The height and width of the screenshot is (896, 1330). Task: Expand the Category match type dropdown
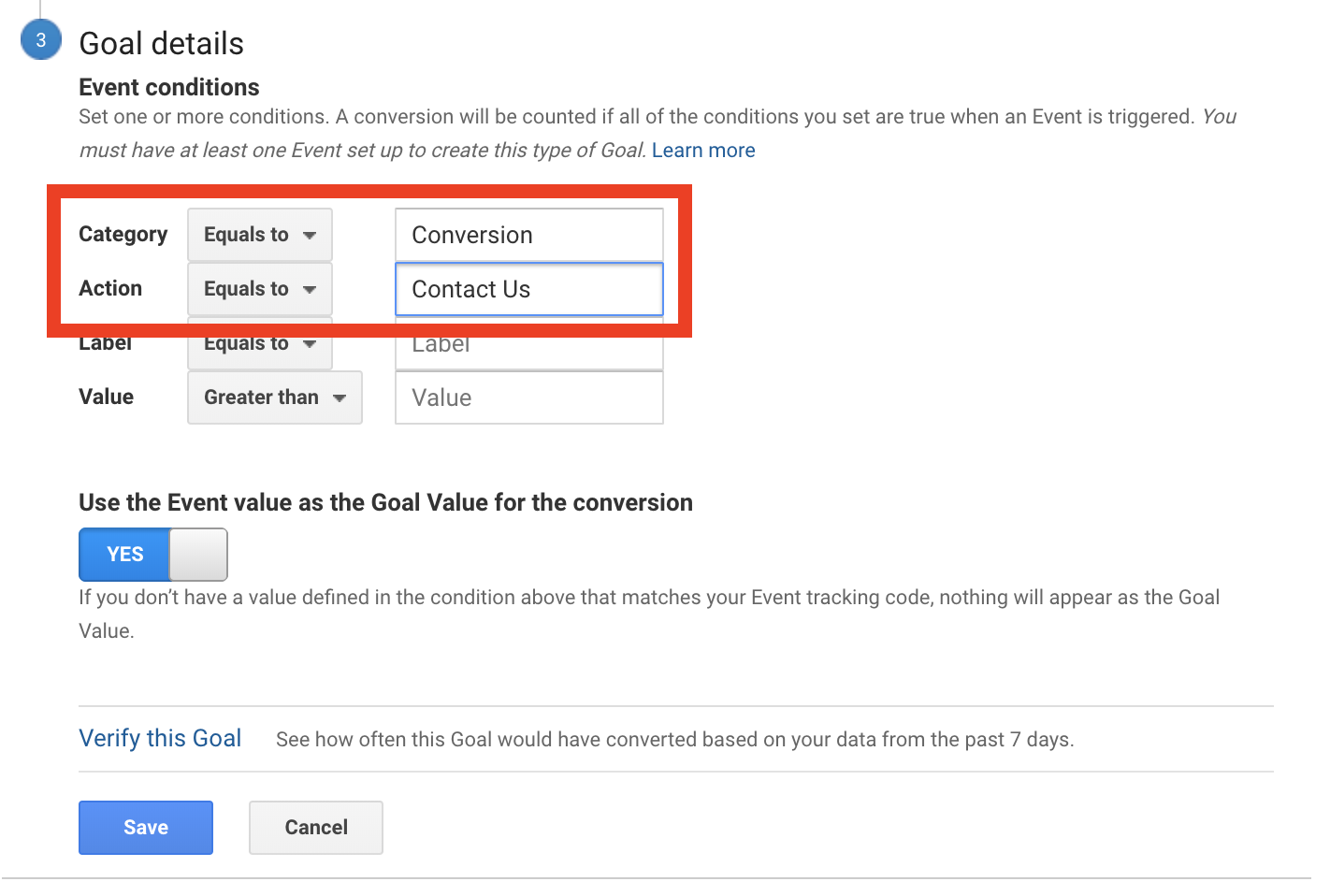(x=260, y=235)
